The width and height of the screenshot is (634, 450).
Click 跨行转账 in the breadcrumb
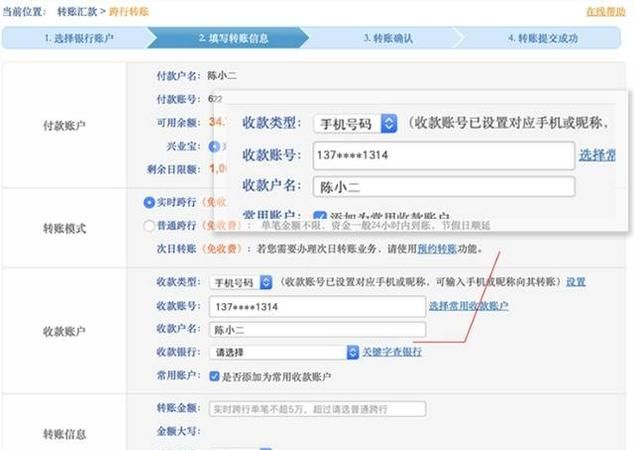pos(129,11)
